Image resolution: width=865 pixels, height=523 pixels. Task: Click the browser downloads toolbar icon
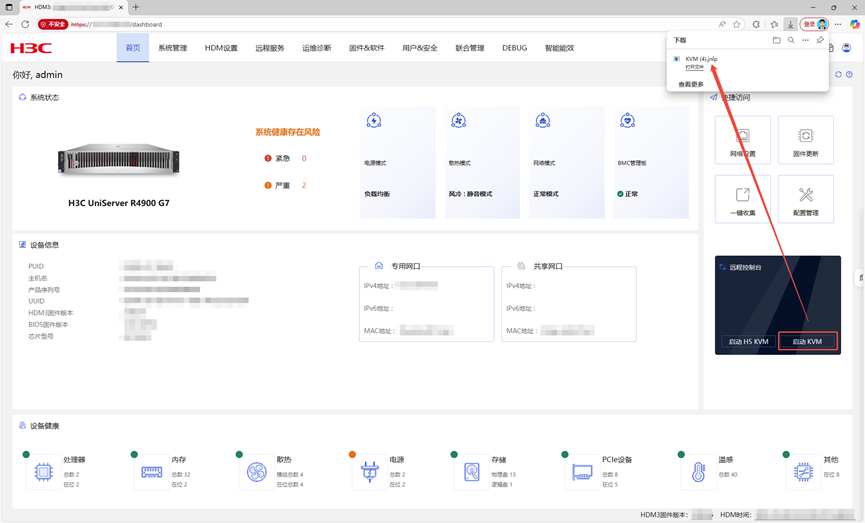pyautogui.click(x=790, y=24)
